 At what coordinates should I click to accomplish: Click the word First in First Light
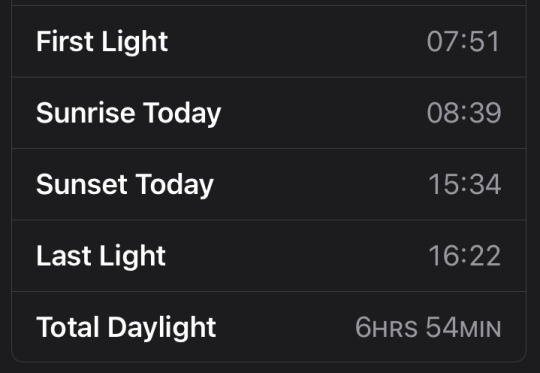click(x=65, y=41)
